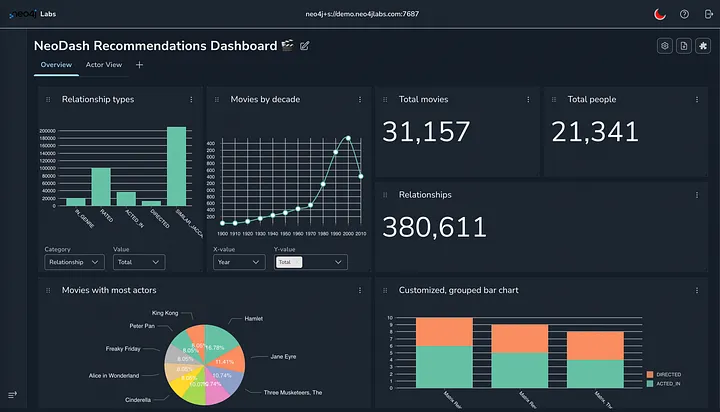This screenshot has width=720, height=412.
Task: Click the 16.78% pie slice
Action: click(219, 342)
